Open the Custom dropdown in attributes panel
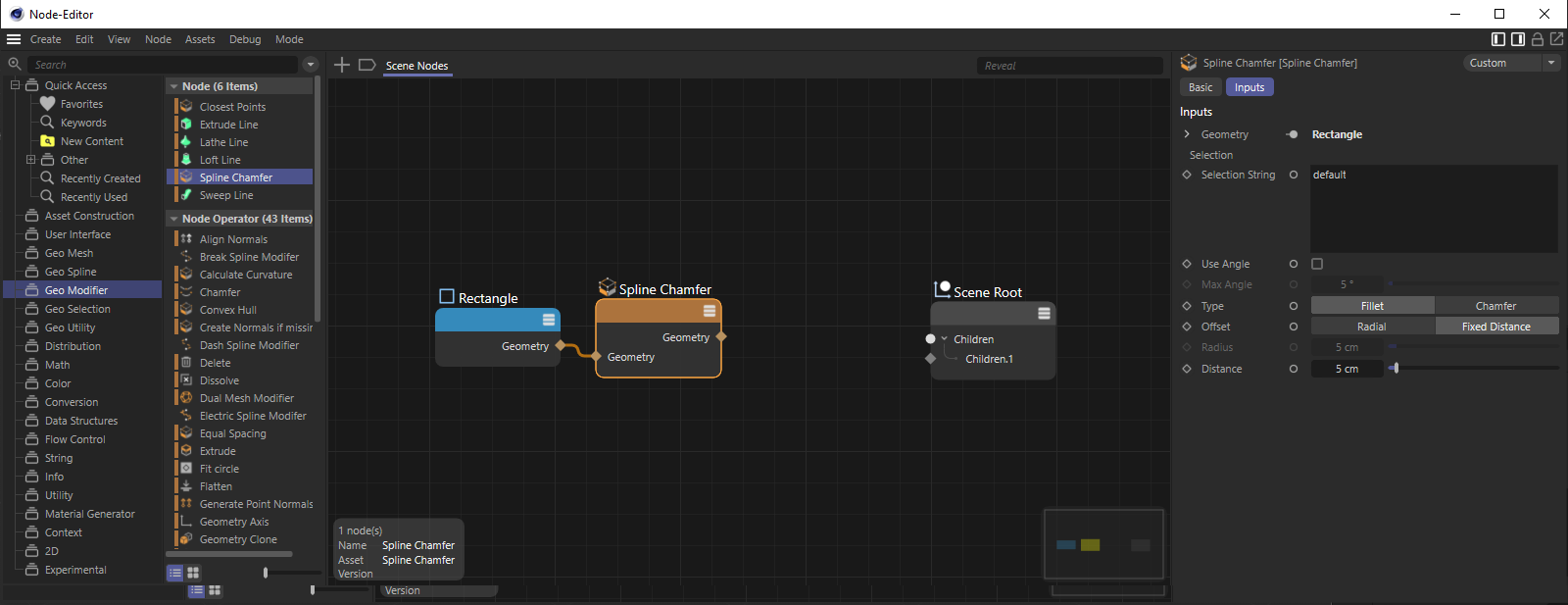 click(1510, 63)
